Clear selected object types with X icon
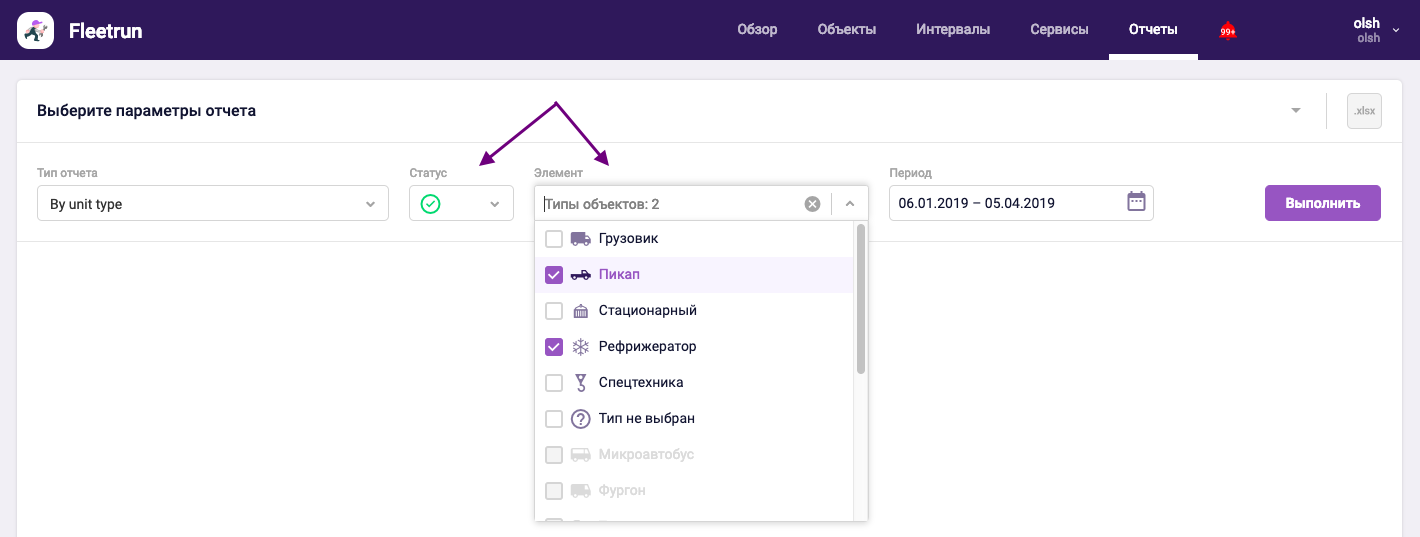This screenshot has width=1420, height=537. [x=812, y=204]
